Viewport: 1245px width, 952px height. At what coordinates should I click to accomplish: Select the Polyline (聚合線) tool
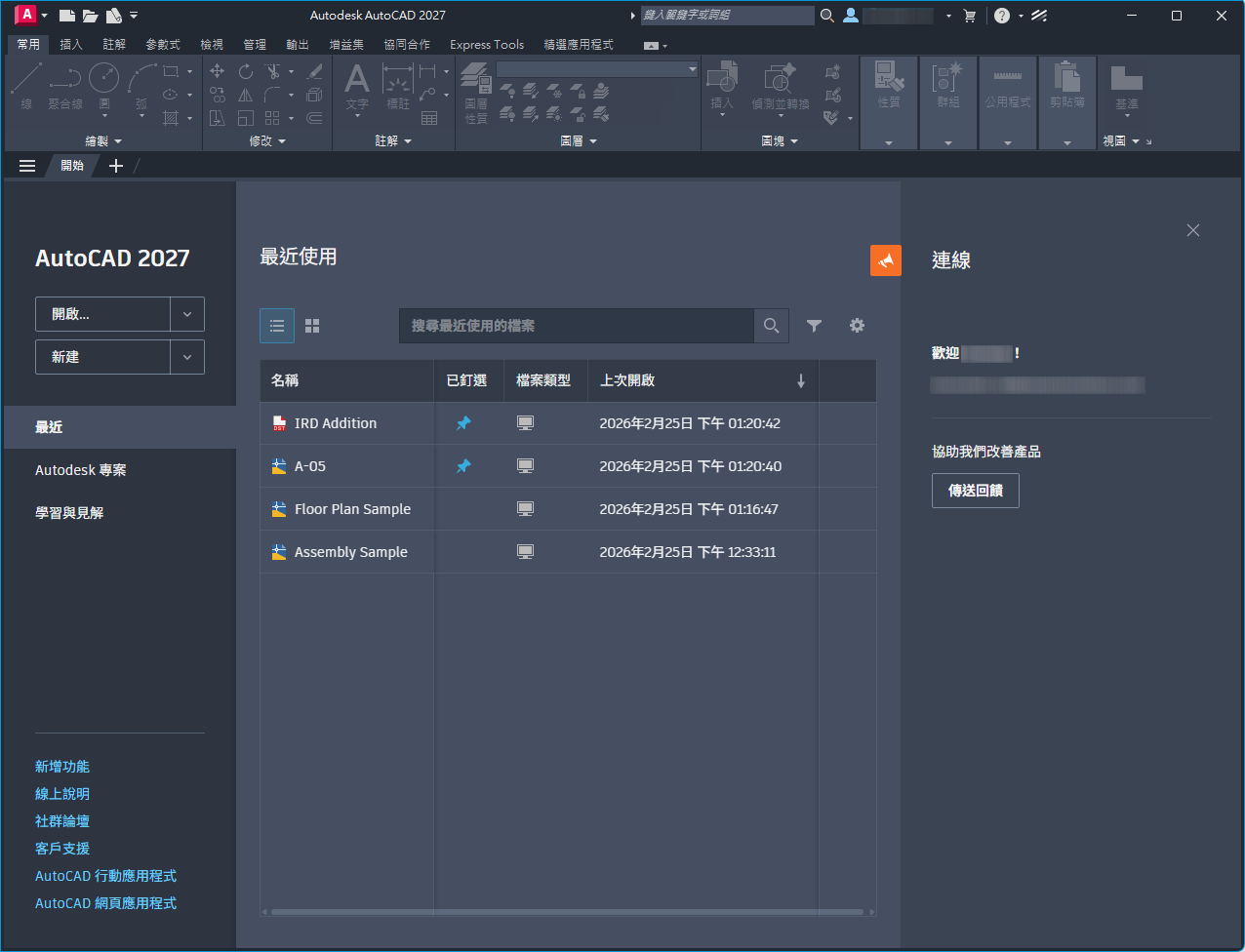[65, 86]
